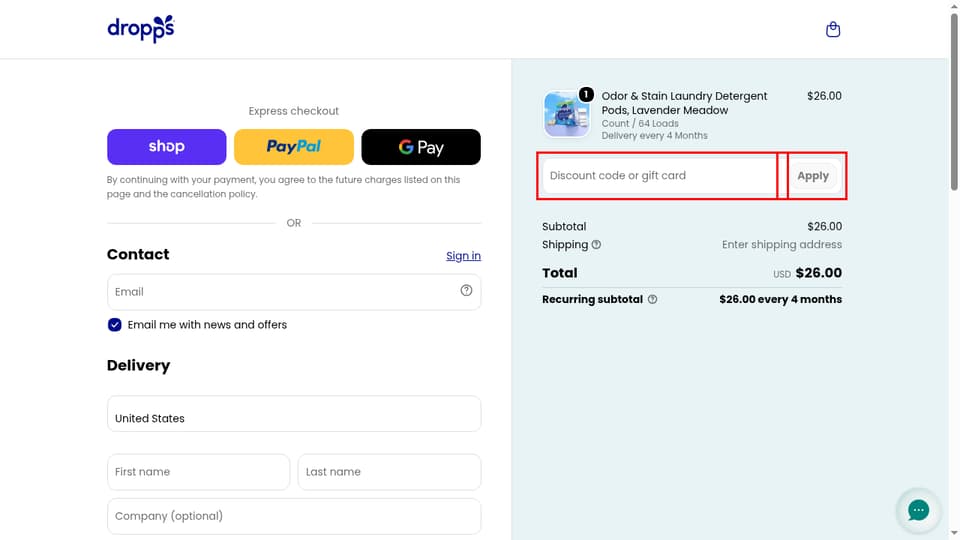Viewport: 960px width, 540px height.
Task: Focus the Company (optional) field
Action: (x=294, y=516)
